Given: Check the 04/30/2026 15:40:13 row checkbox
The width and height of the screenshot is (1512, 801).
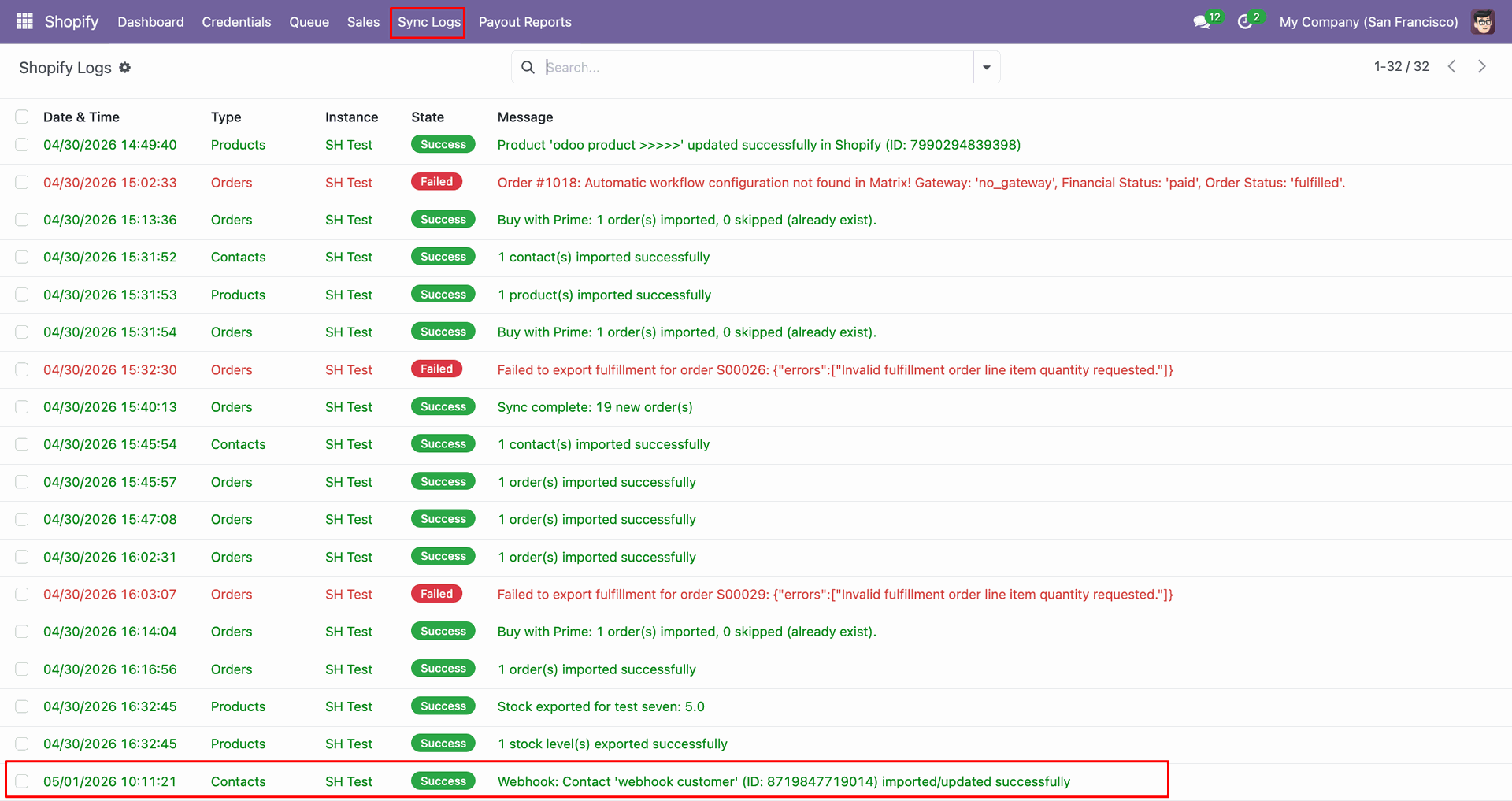Looking at the screenshot, I should (x=22, y=407).
